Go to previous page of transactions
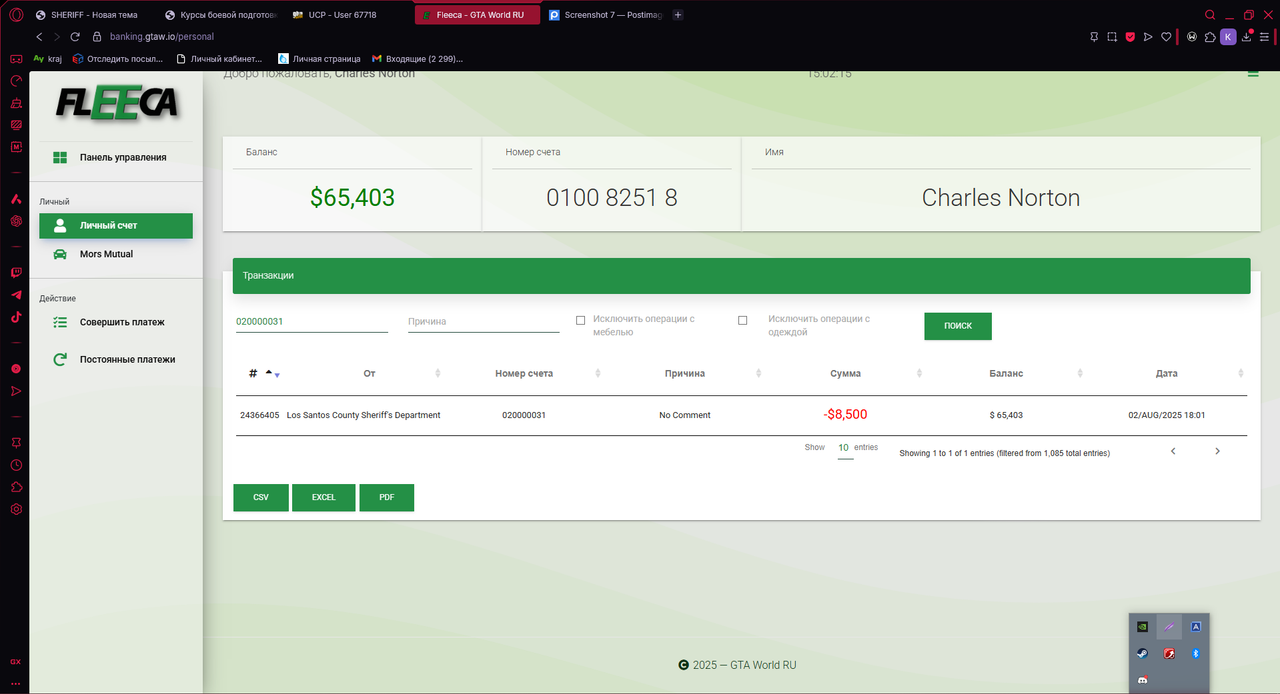This screenshot has width=1280, height=694. coord(1173,451)
